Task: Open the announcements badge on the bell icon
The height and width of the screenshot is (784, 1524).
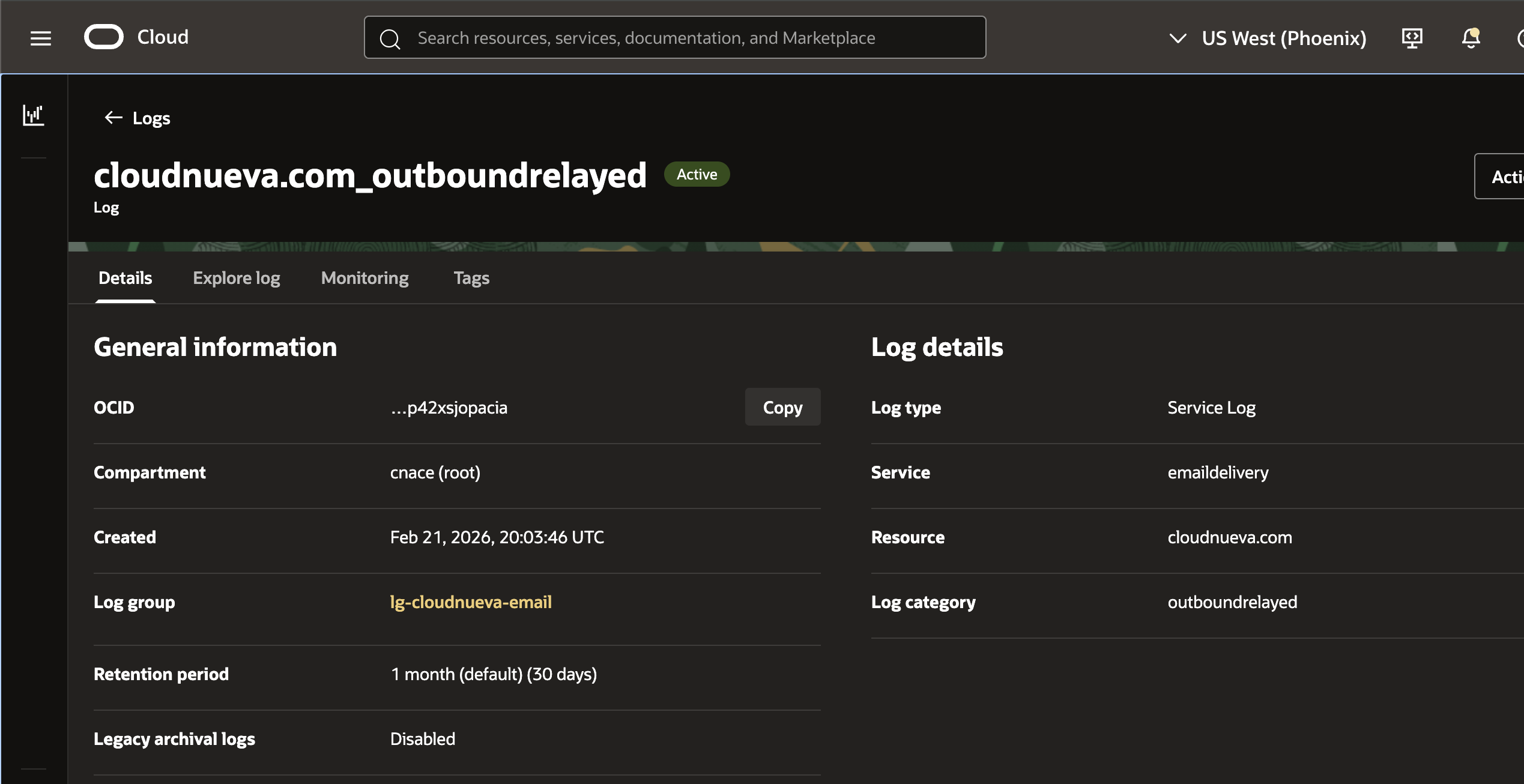Action: pos(1474,31)
